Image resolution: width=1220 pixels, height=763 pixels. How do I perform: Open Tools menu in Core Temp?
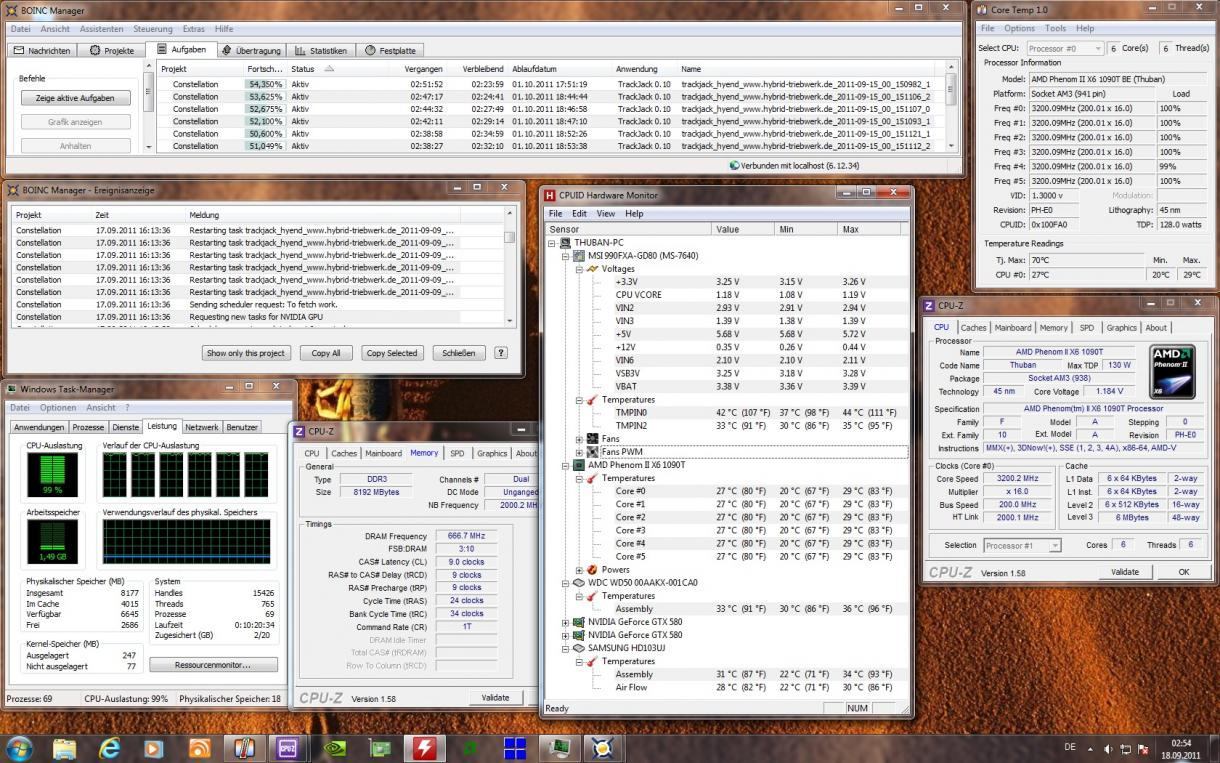click(x=1055, y=28)
